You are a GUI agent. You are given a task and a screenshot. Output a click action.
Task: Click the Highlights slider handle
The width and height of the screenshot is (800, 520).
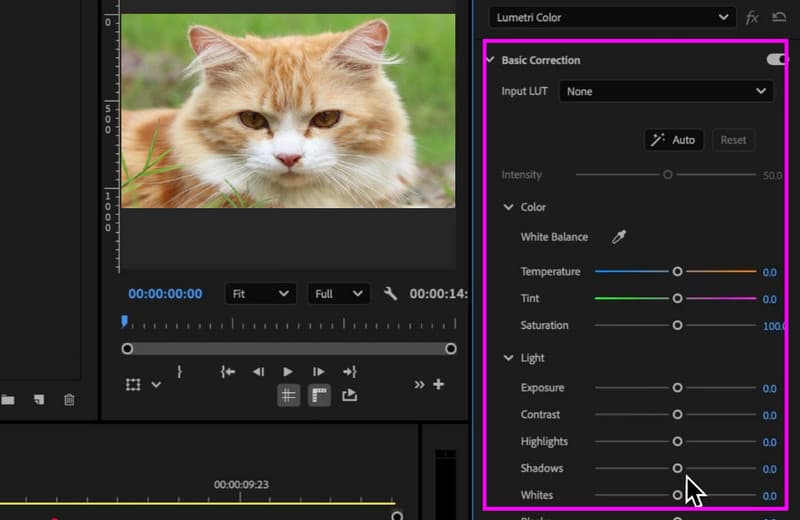point(677,441)
